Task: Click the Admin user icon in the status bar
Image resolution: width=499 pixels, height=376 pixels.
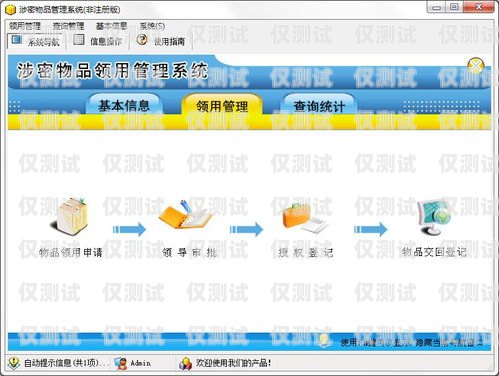Action: coord(121,363)
